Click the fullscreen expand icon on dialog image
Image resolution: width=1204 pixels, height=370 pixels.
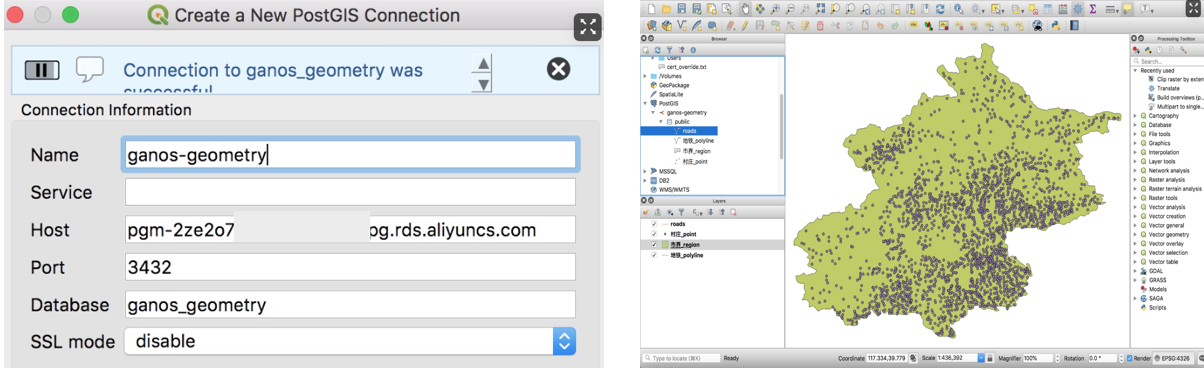pos(588,27)
